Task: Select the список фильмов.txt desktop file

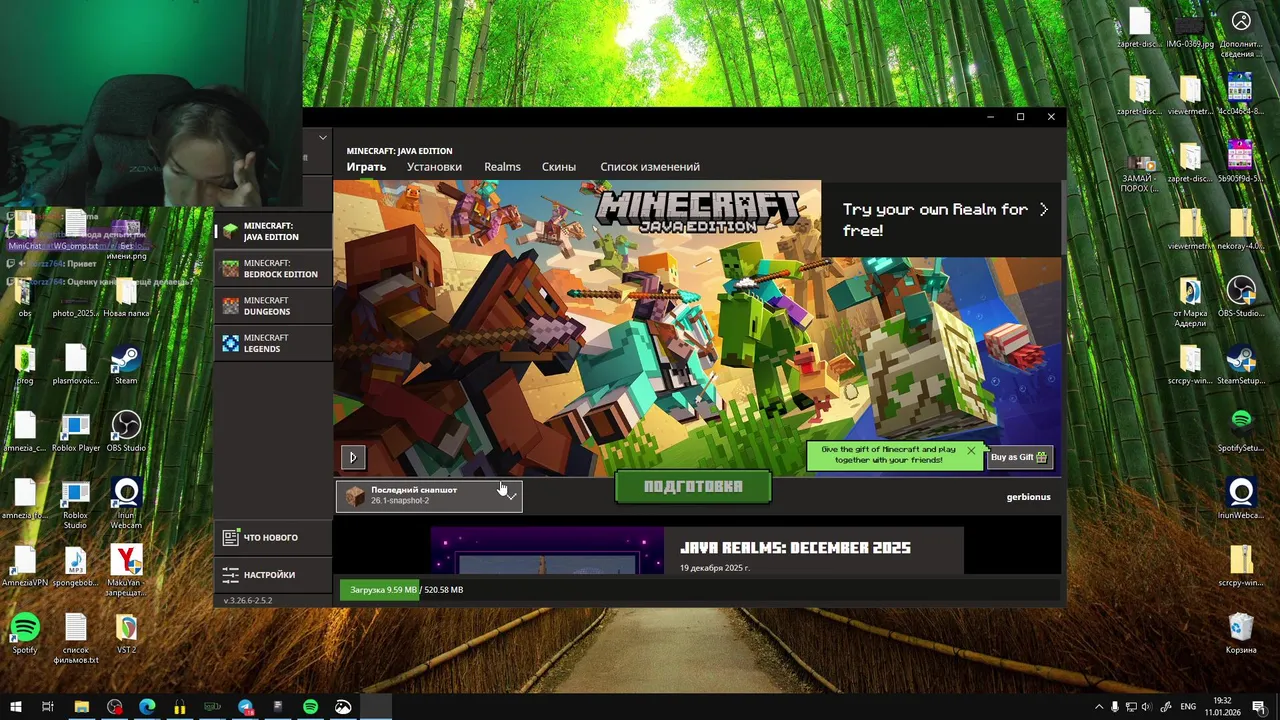Action: [76, 638]
